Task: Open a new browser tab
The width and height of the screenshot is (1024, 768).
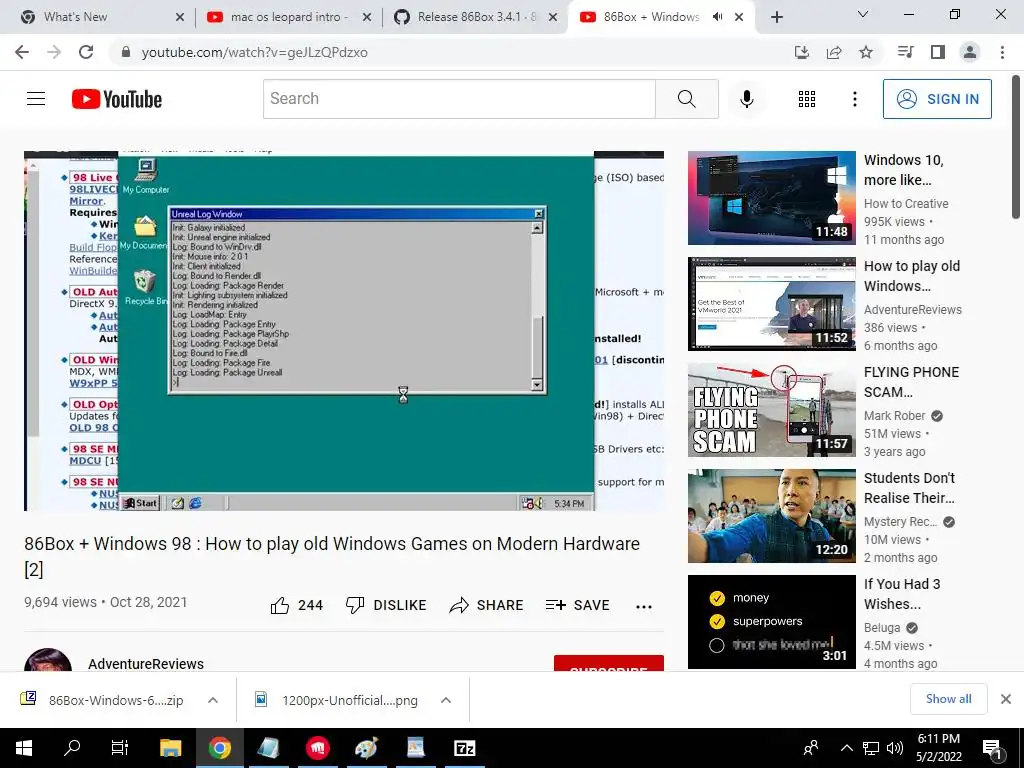Action: (776, 18)
